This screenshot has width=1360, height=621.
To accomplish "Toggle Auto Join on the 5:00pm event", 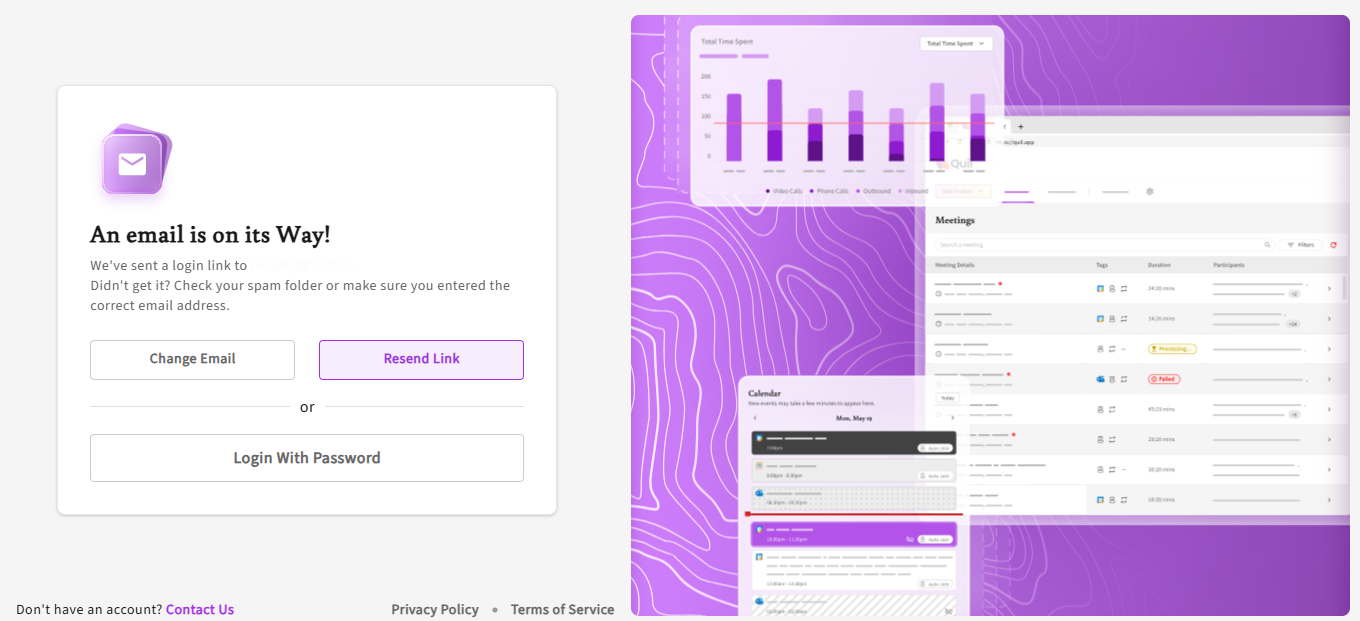I will [936, 476].
